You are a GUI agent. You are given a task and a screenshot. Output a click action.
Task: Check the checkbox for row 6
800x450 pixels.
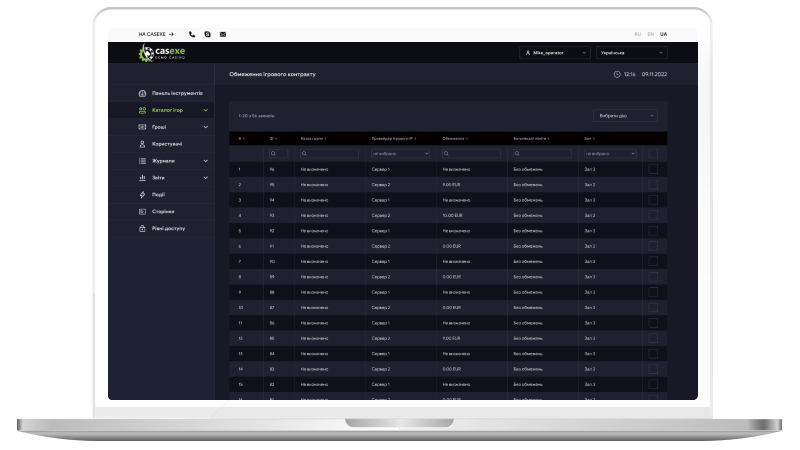pos(653,246)
